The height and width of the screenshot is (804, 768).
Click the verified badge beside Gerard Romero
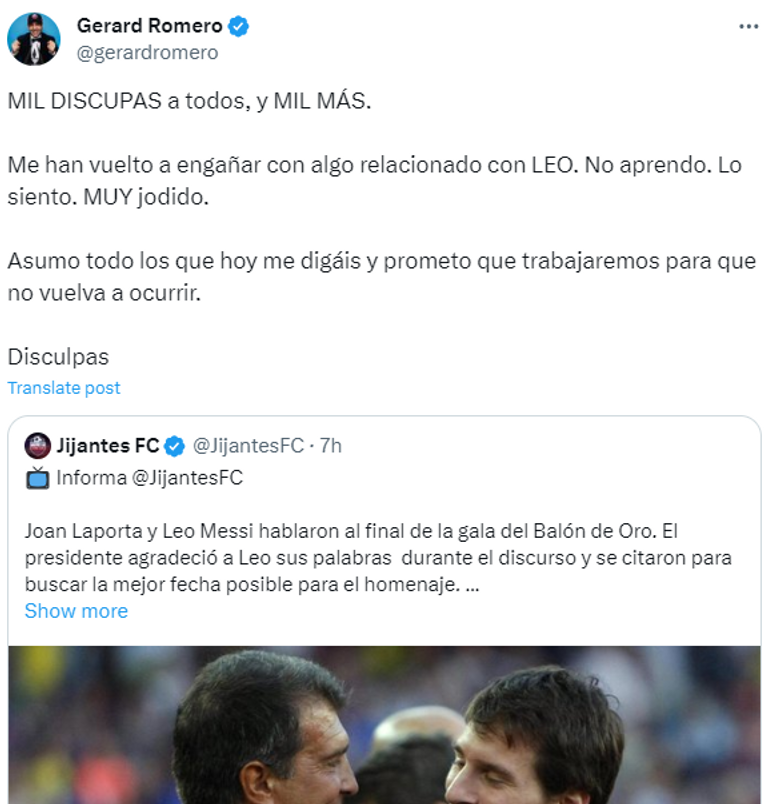point(240,27)
